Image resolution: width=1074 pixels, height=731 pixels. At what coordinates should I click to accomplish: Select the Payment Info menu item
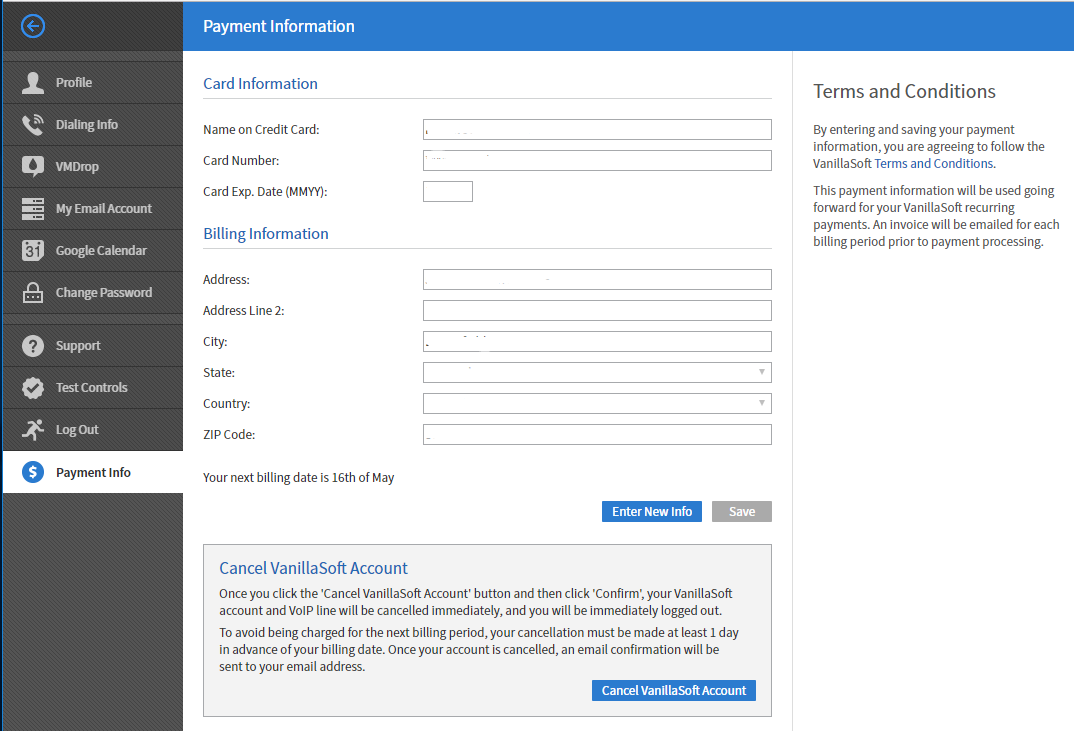click(93, 472)
